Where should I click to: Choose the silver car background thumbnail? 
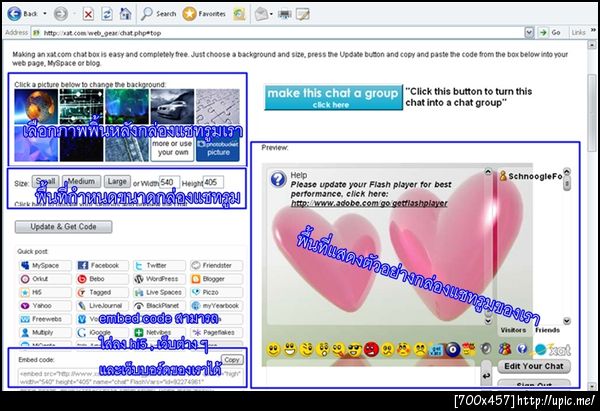click(x=172, y=106)
